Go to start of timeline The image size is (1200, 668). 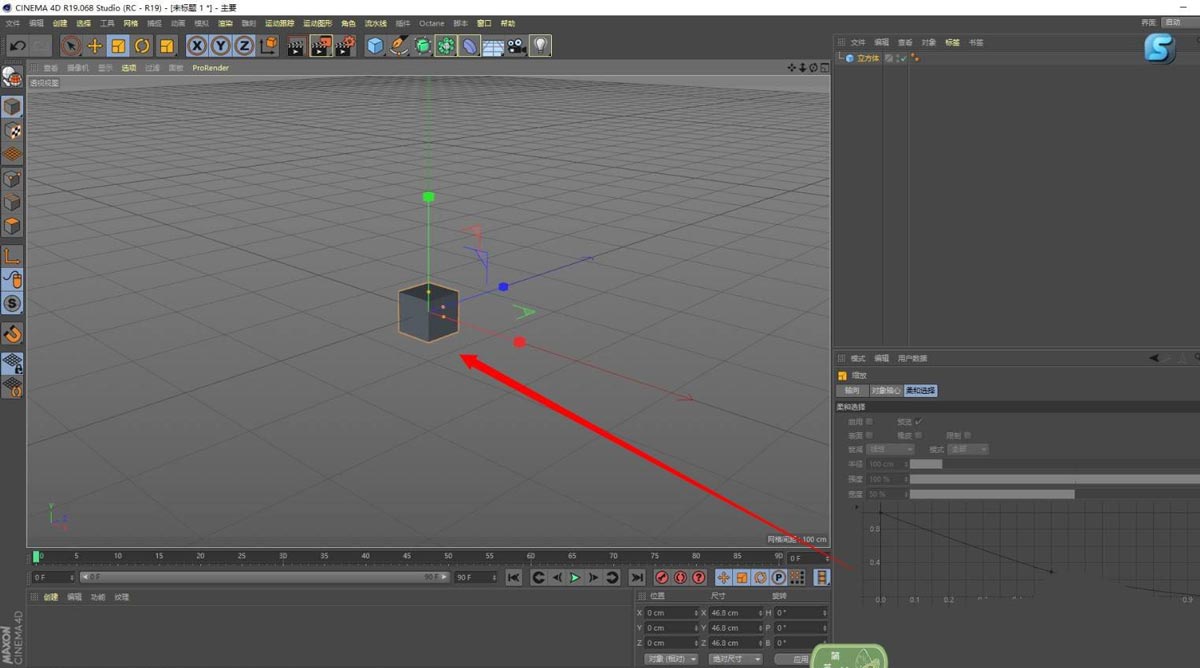coord(513,577)
